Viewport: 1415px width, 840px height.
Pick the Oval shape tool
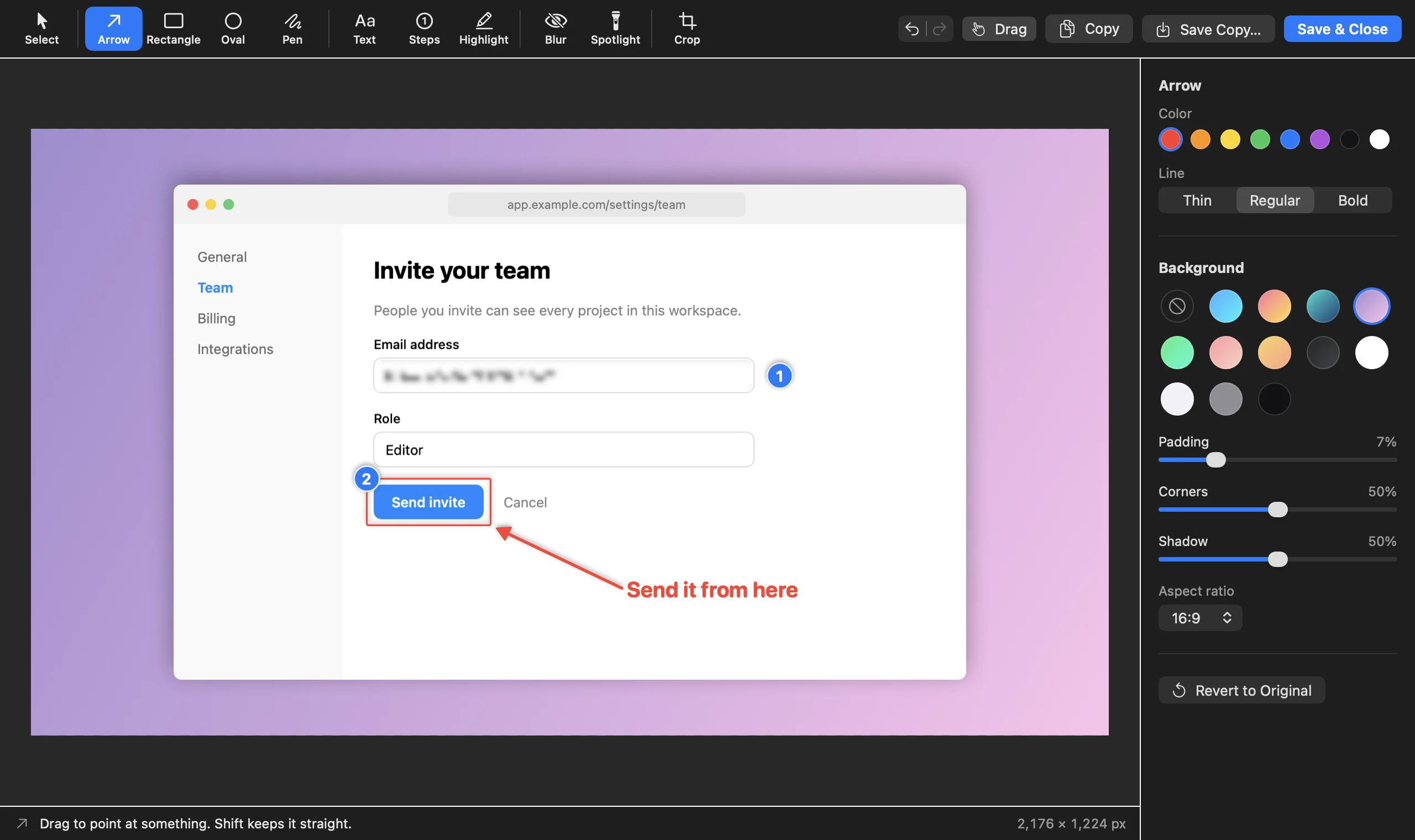tap(233, 29)
